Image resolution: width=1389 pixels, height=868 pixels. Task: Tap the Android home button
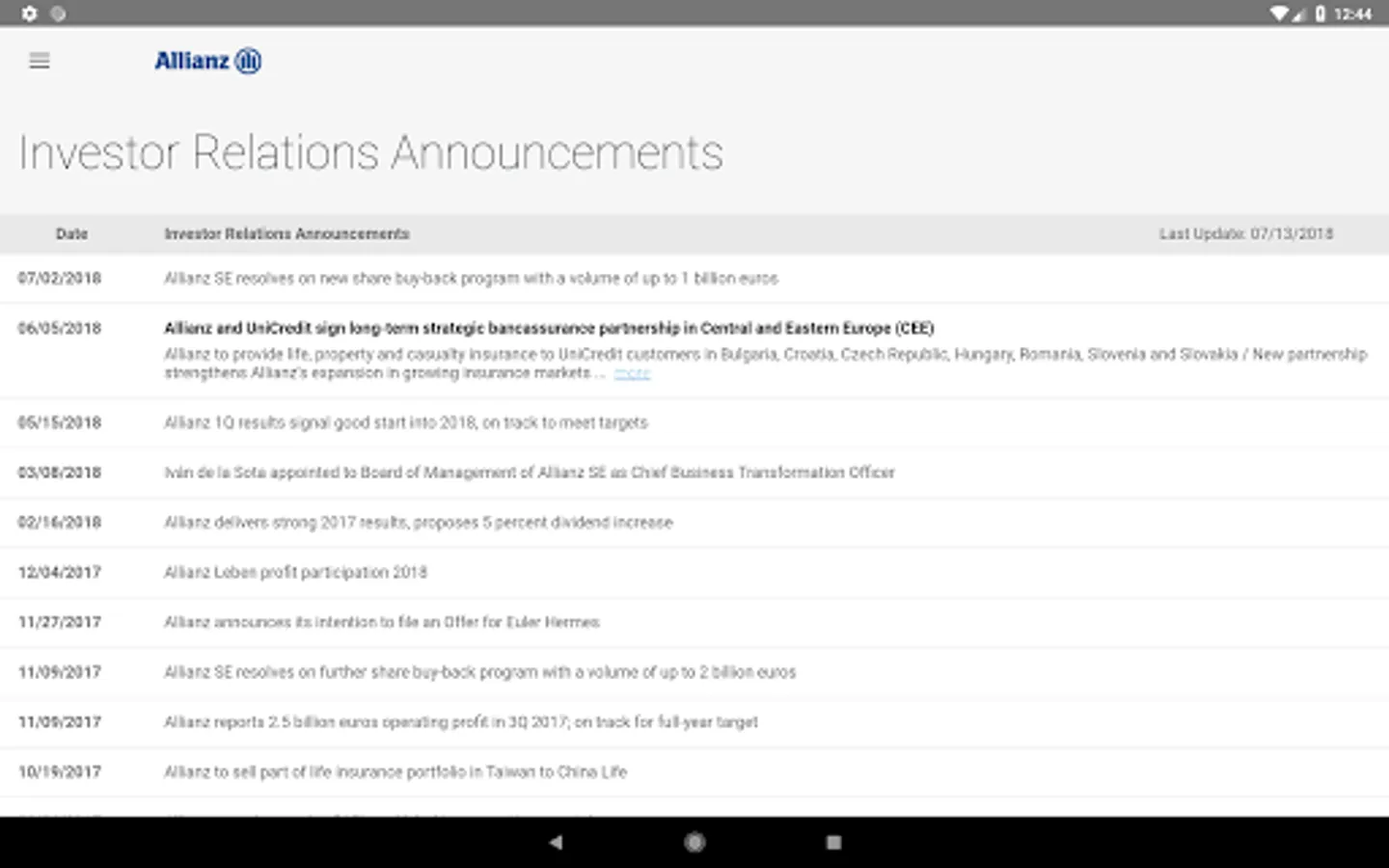click(694, 842)
